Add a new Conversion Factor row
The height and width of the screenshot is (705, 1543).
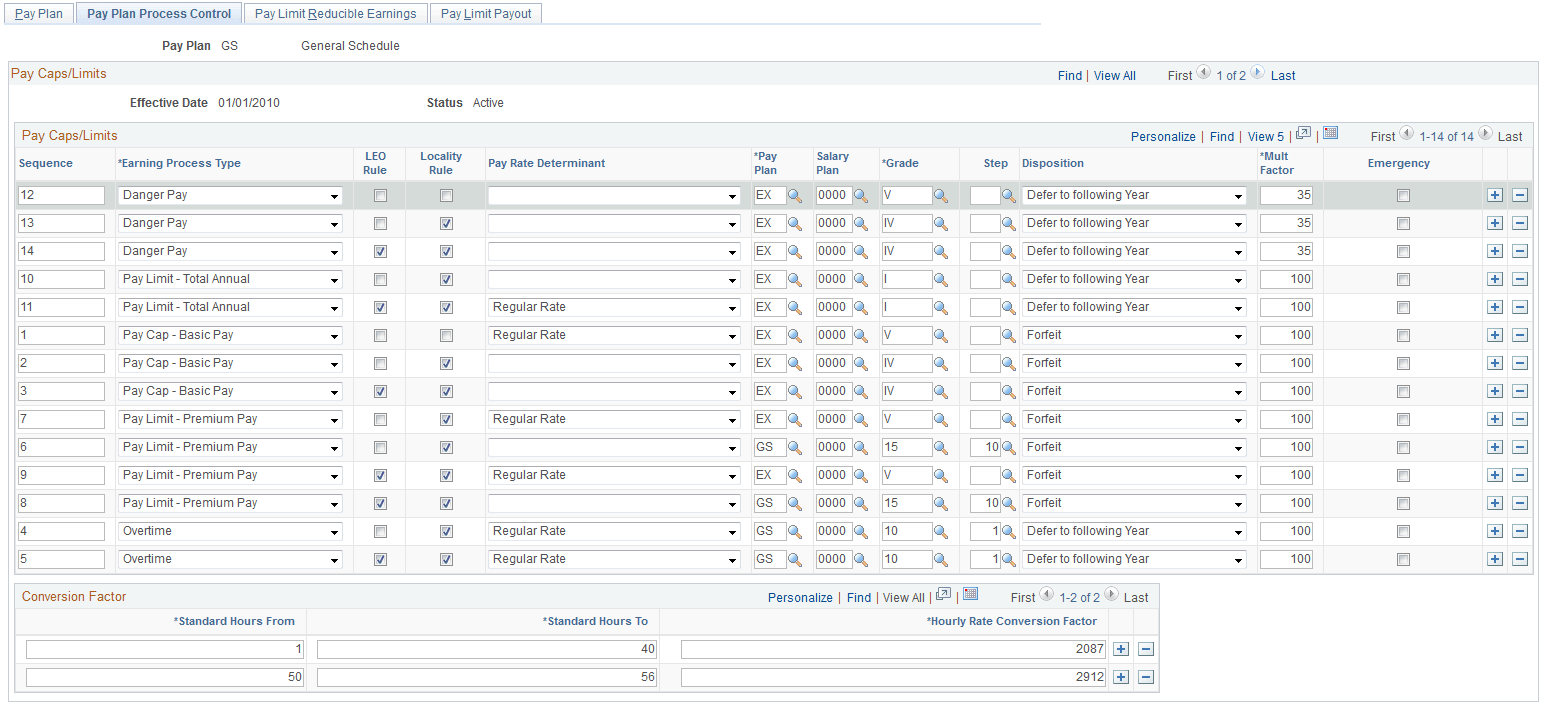tap(1120, 648)
